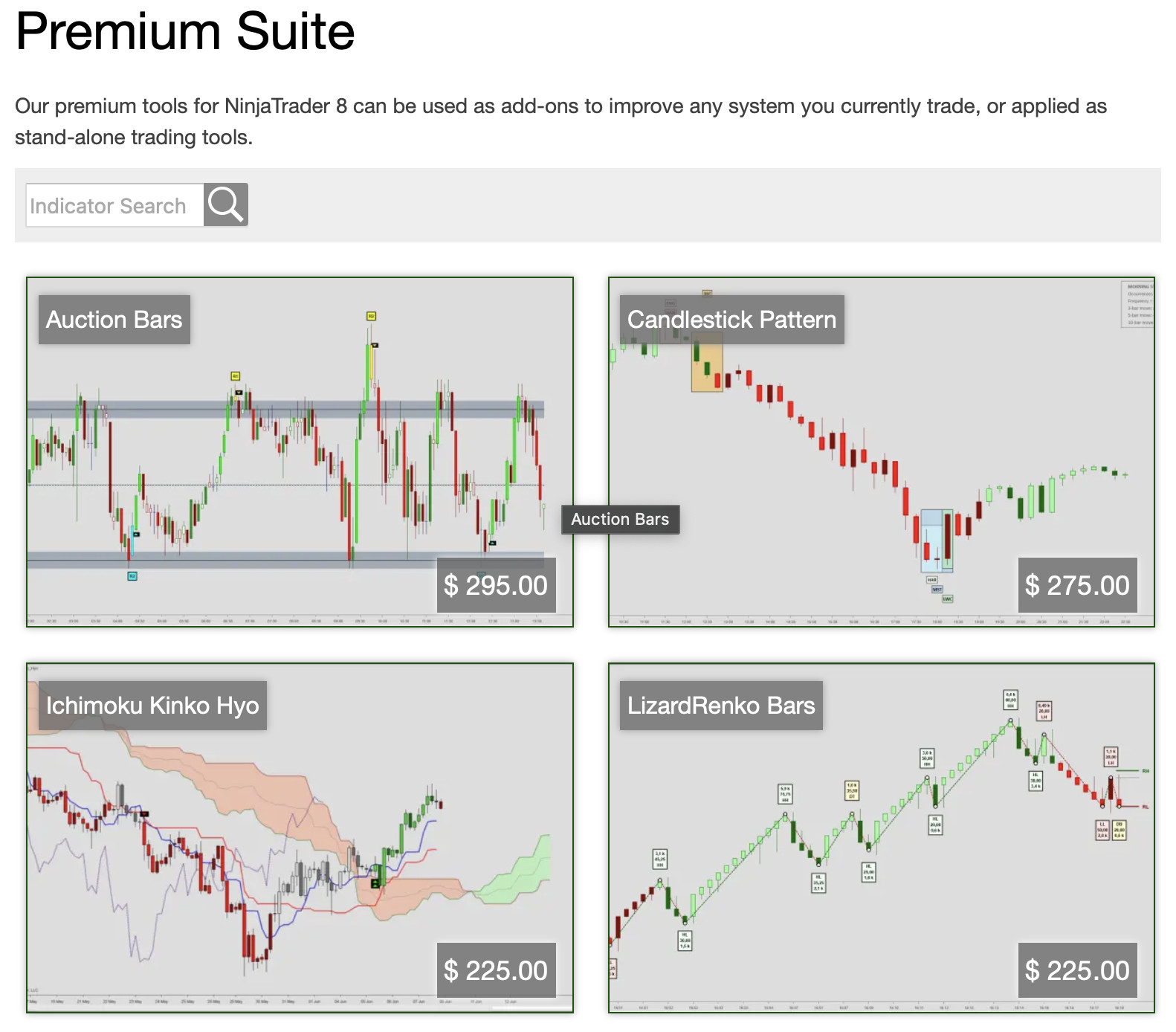The width and height of the screenshot is (1176, 1032).
Task: Open the Auction Bars title label
Action: tap(114, 320)
